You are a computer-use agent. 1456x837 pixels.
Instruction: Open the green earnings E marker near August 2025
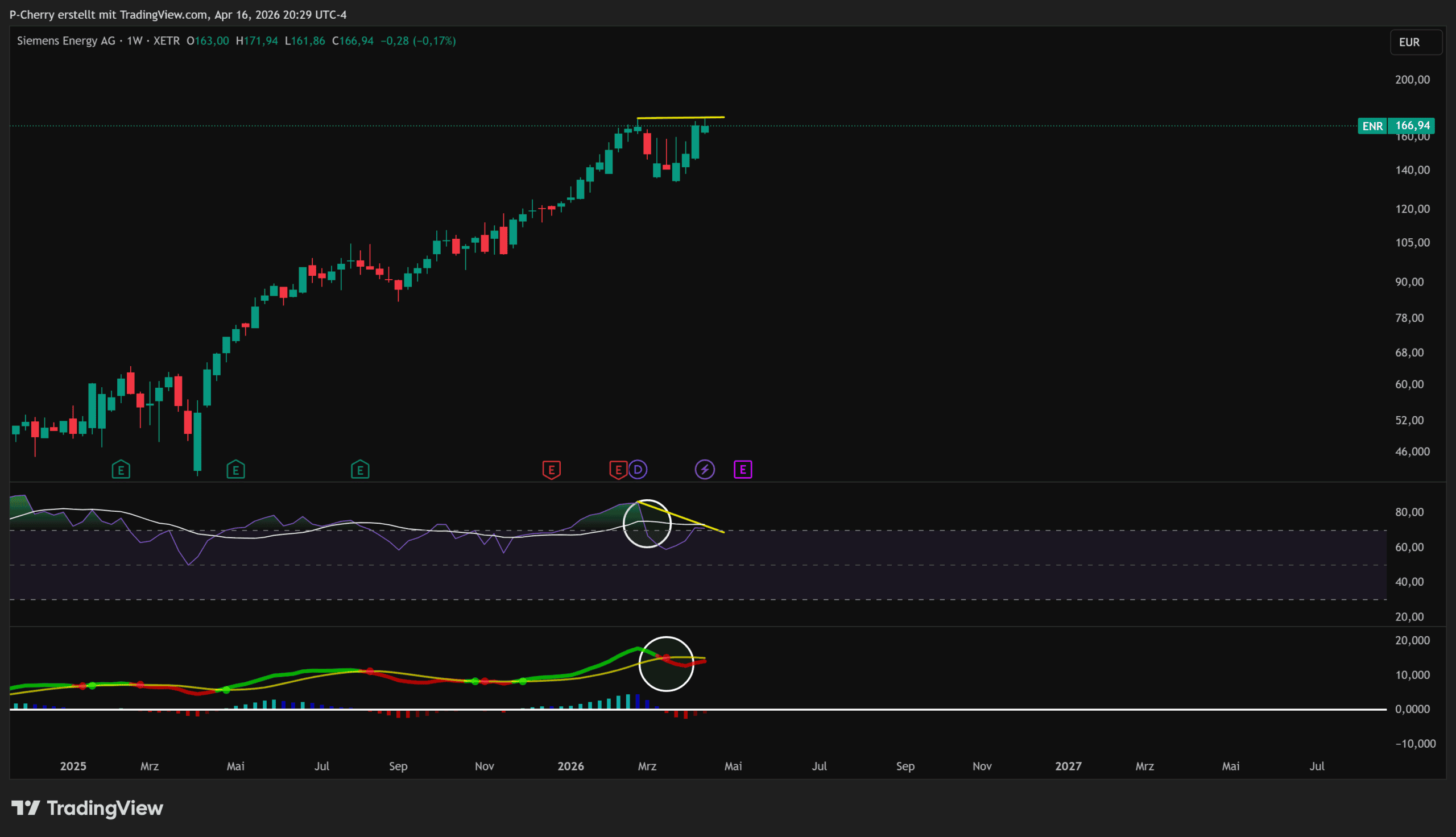click(360, 470)
